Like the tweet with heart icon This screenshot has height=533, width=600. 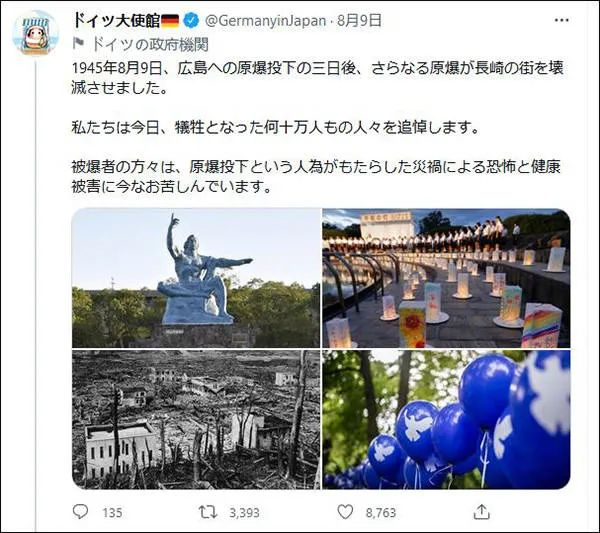click(x=345, y=512)
